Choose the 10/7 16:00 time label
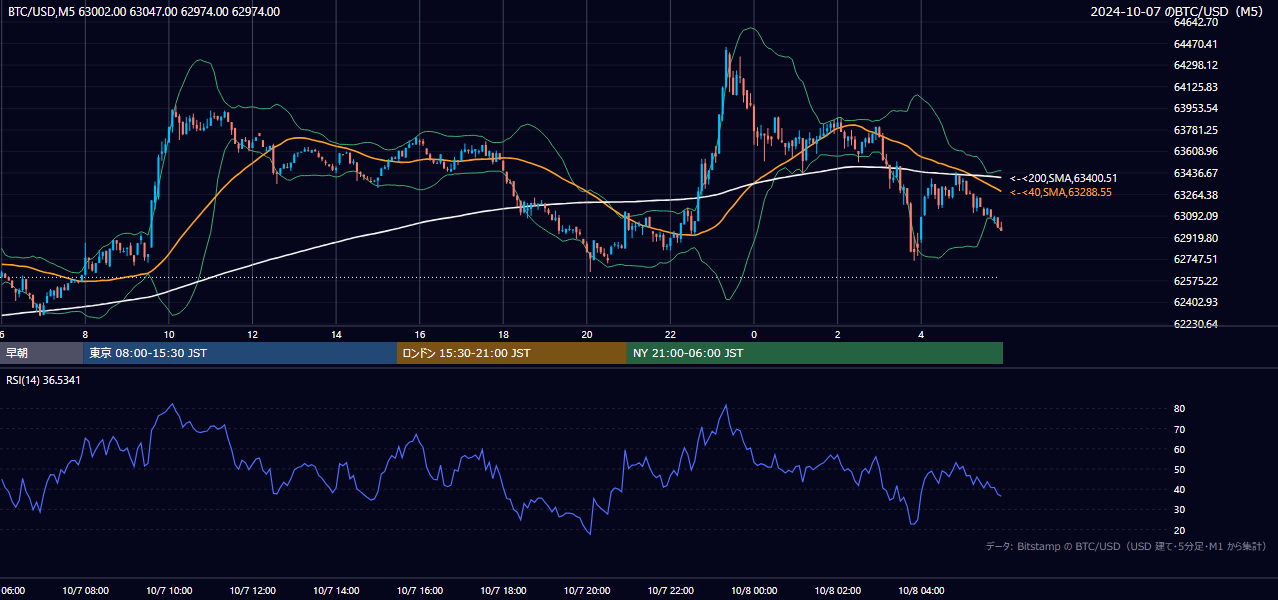Image resolution: width=1278 pixels, height=600 pixels. 420,591
